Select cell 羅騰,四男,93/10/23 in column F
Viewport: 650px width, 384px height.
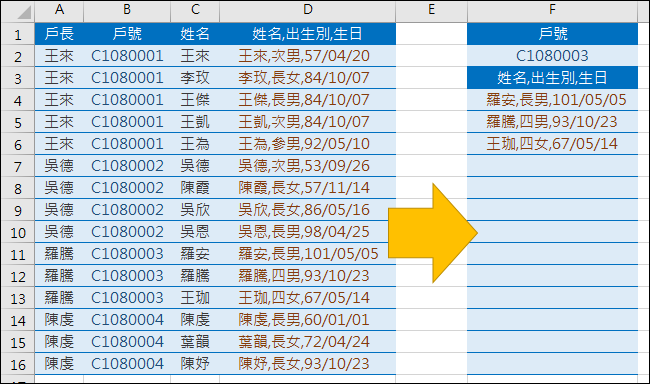[x=552, y=122]
